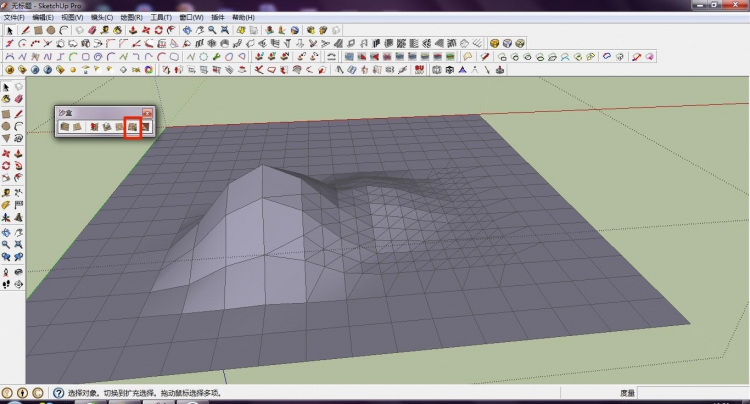Choose Polygon tool in the vertical large tool set
This screenshot has width=750, height=404.
pyautogui.click(x=6, y=138)
